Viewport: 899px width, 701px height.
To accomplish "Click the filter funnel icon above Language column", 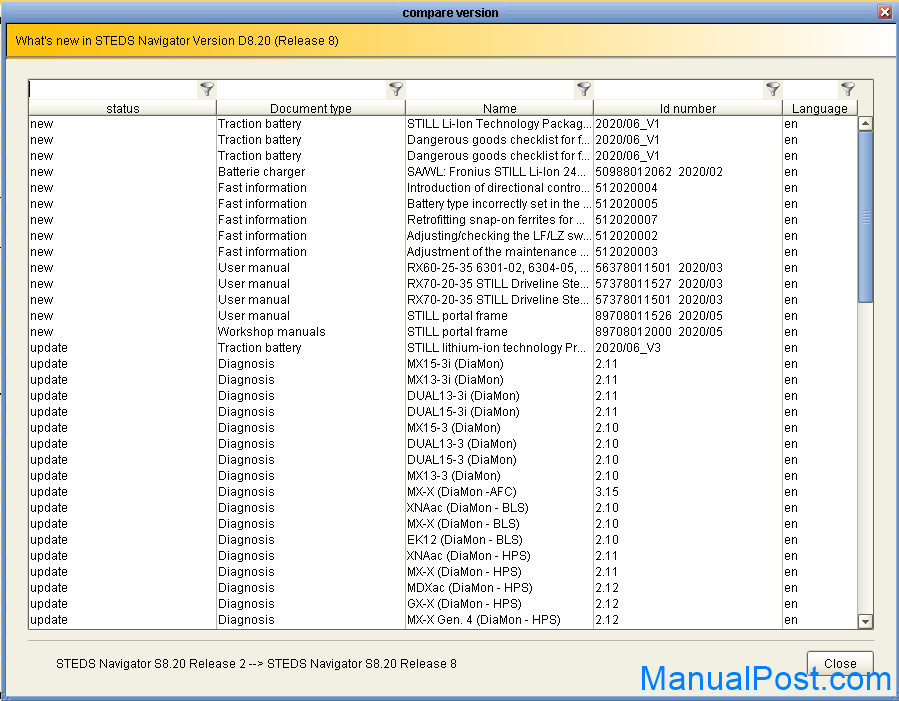I will 848,89.
